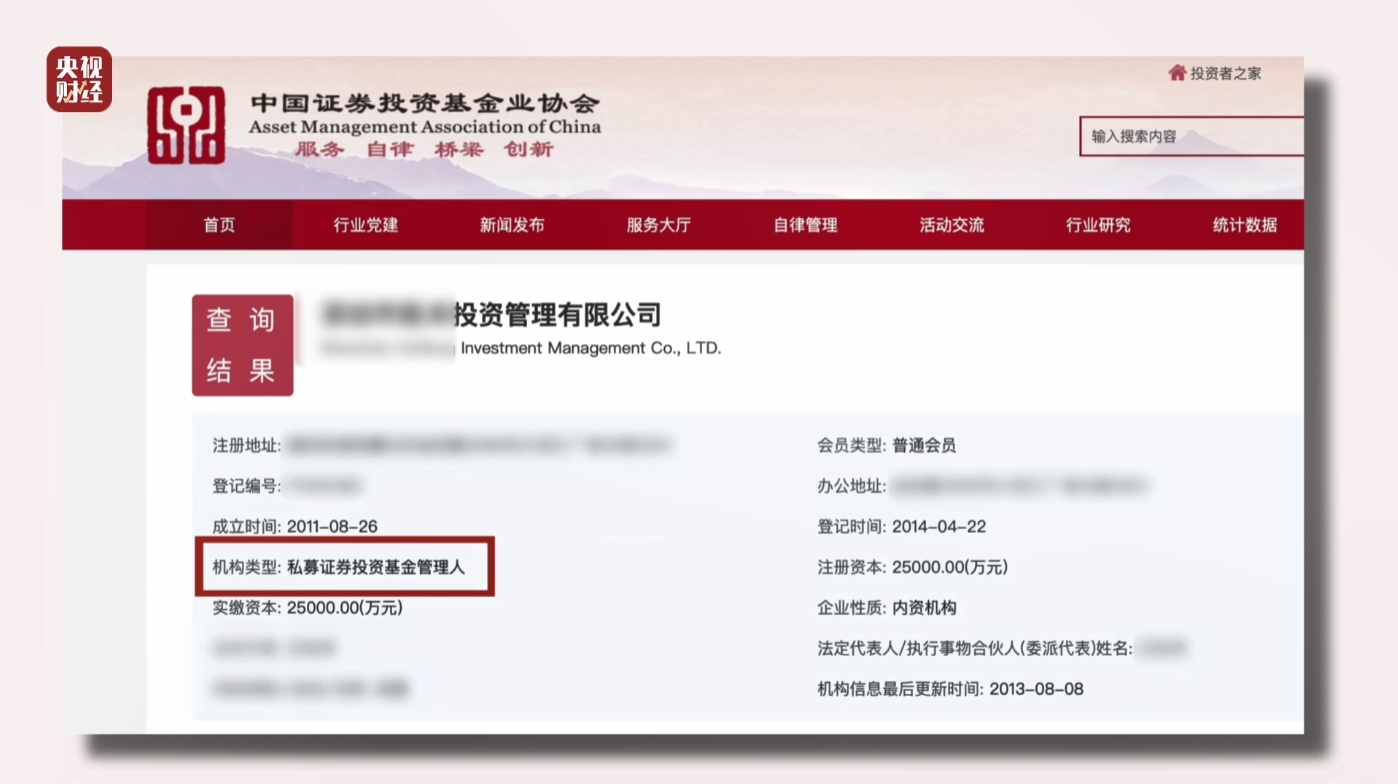This screenshot has height=784, width=1398.
Task: Open the 统计数据 menu item
Action: [1243, 225]
